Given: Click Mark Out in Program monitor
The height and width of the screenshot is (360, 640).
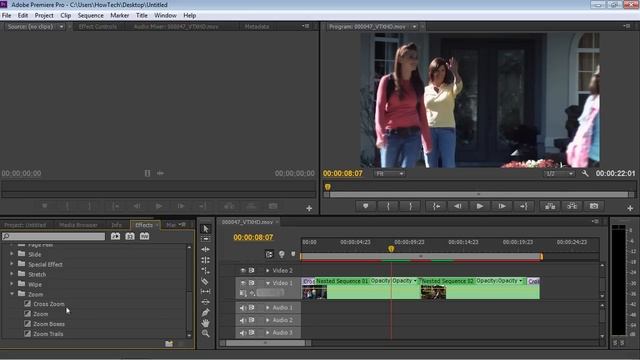Looking at the screenshot, I should 410,206.
